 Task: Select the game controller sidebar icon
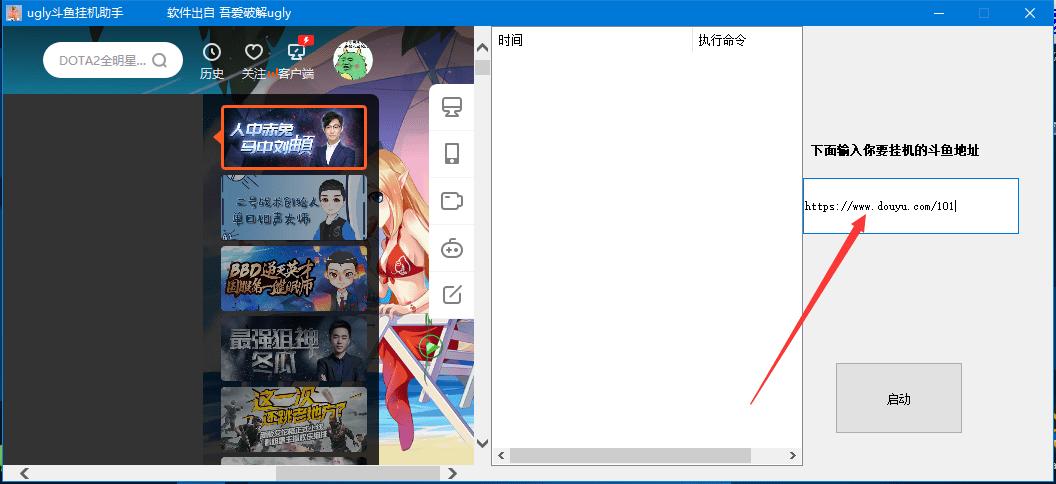(452, 248)
